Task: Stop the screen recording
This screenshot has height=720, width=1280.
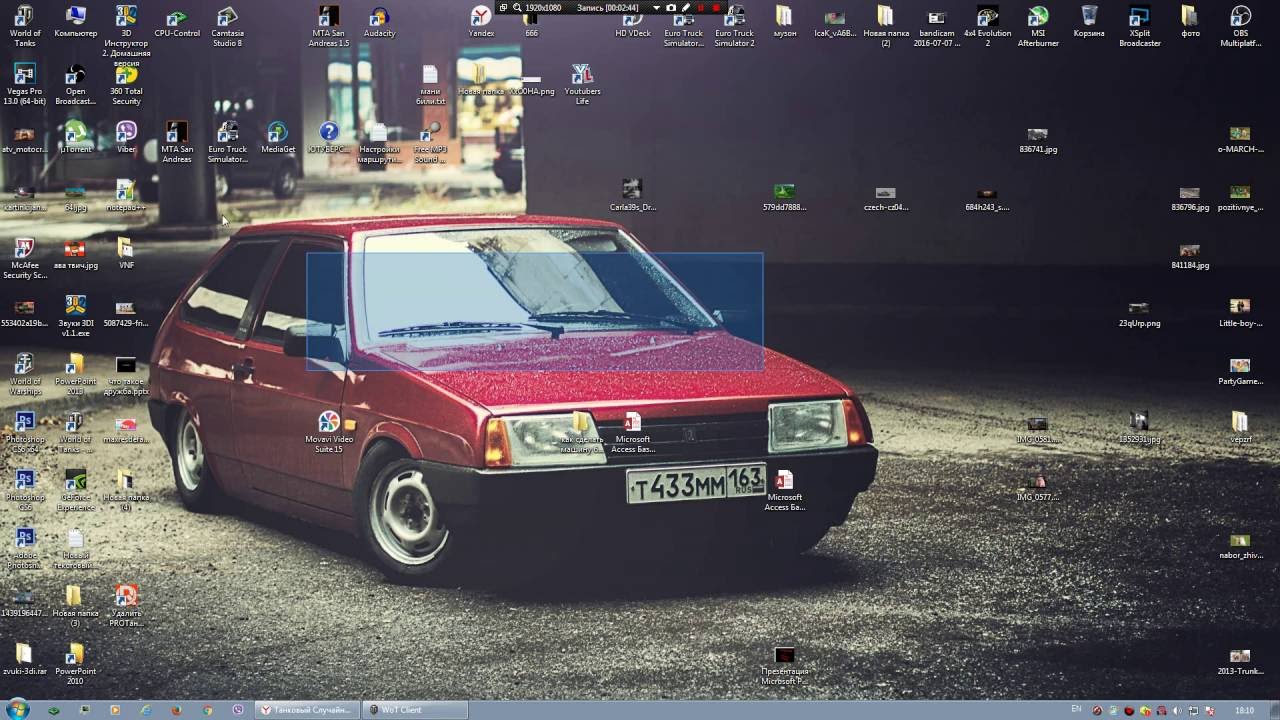Action: (x=716, y=7)
